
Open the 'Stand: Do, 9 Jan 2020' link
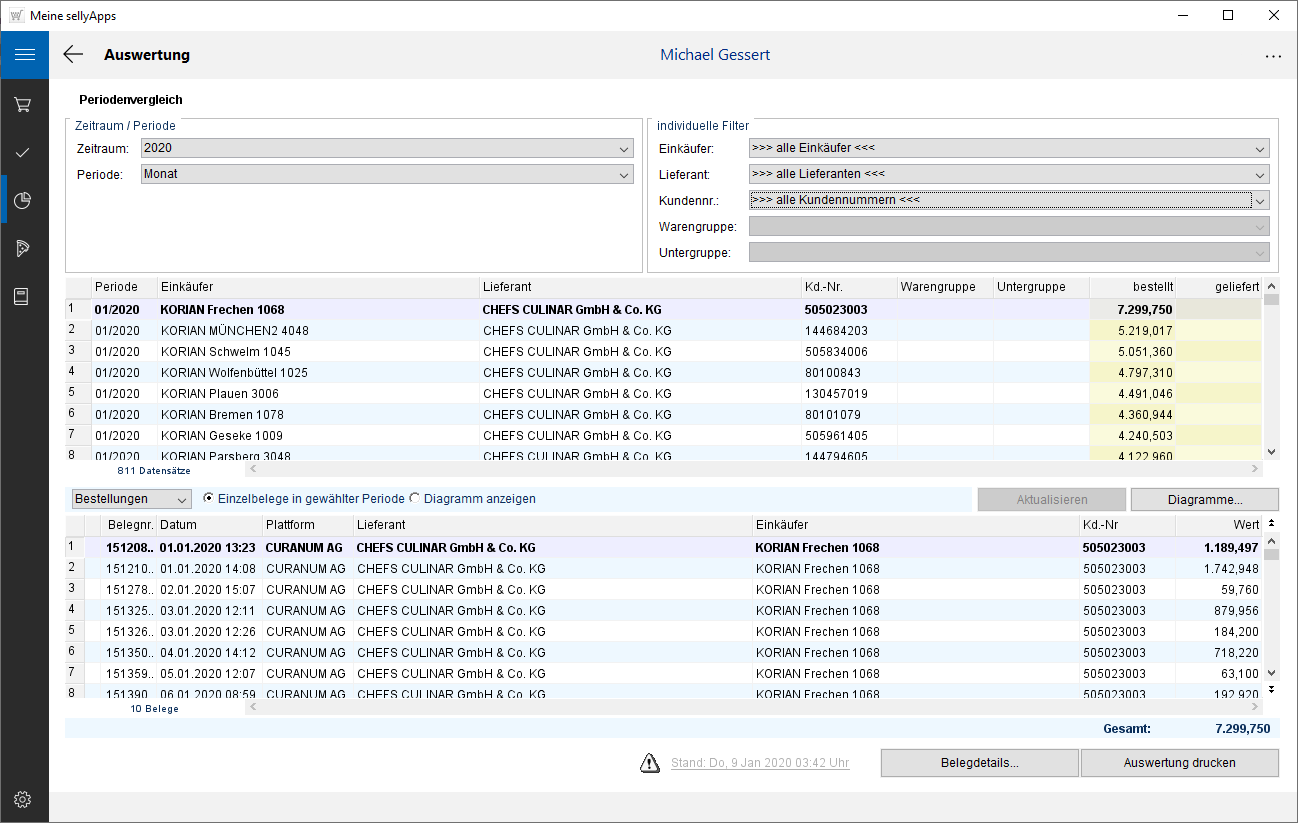[760, 763]
